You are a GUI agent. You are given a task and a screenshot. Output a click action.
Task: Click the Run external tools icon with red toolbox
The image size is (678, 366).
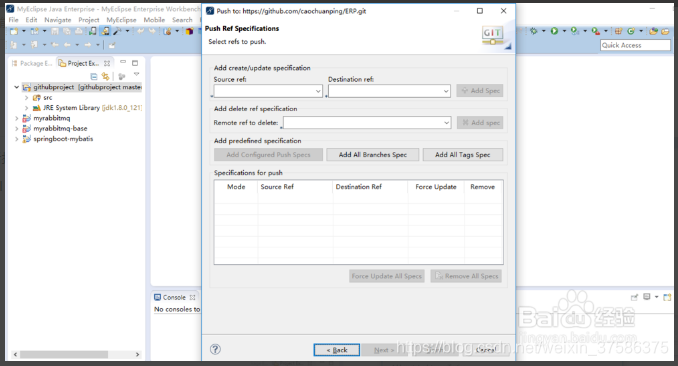click(596, 31)
